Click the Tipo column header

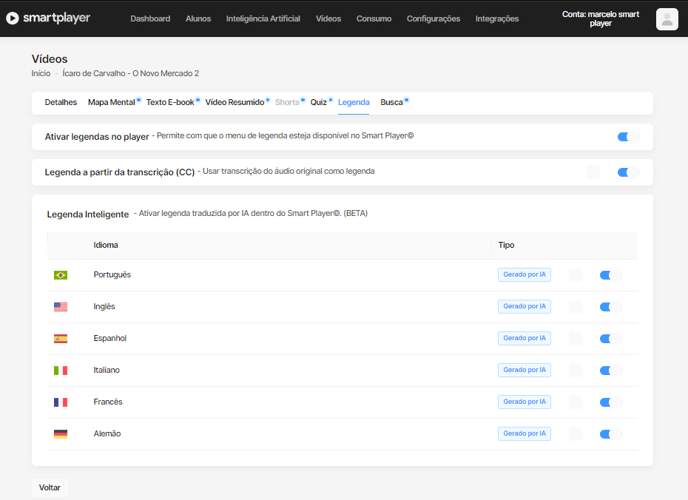pos(506,245)
